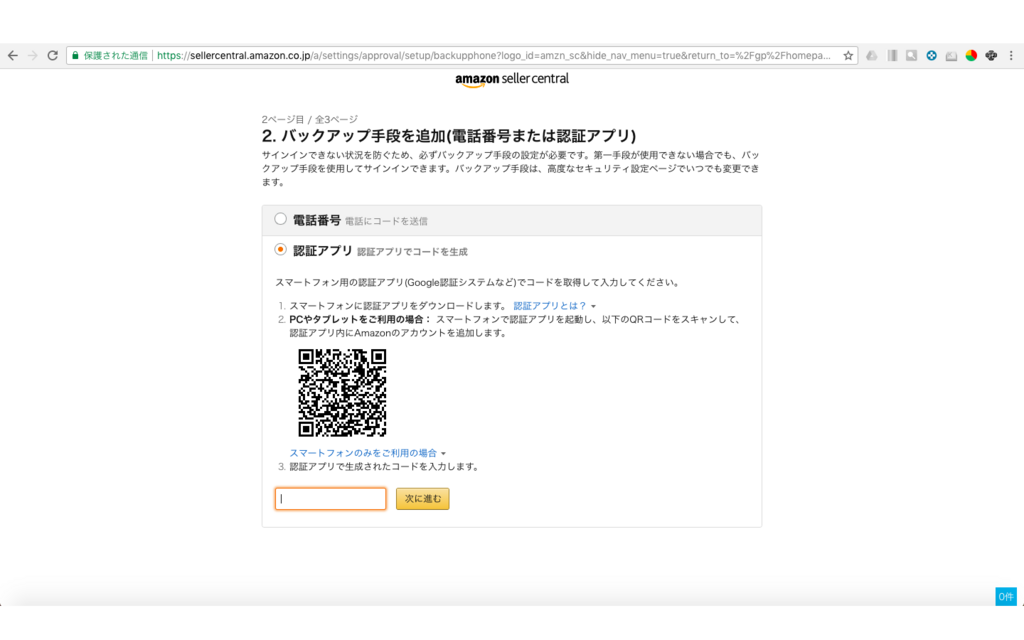Image resolution: width=1024 pixels, height=640 pixels.
Task: Click the 2ページ目 / 全3ページ text
Action: pos(310,120)
